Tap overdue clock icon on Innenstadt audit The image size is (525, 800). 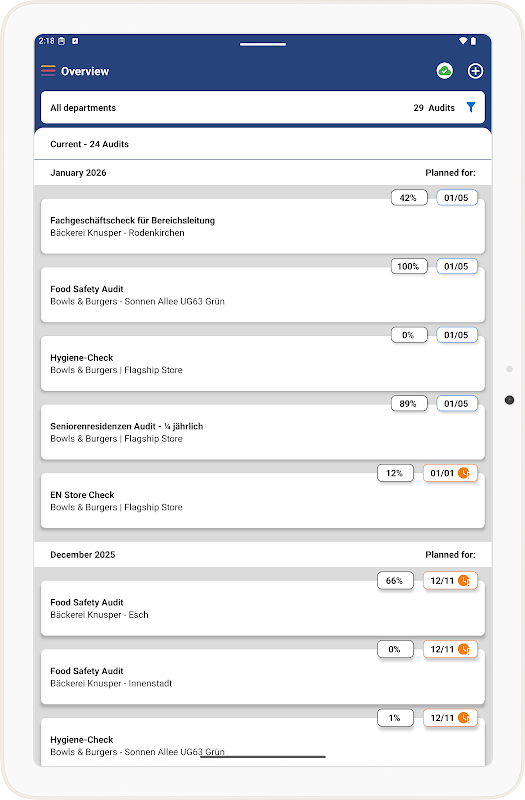(x=464, y=649)
